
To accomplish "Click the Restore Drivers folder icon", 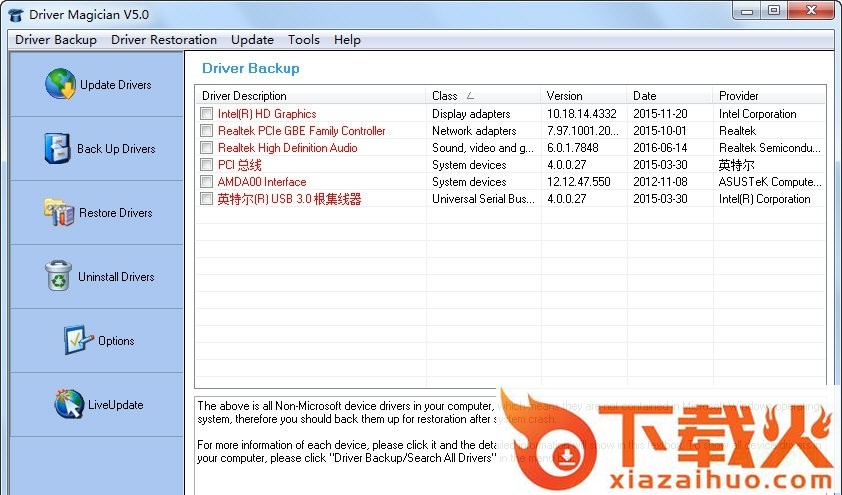I will coord(59,213).
